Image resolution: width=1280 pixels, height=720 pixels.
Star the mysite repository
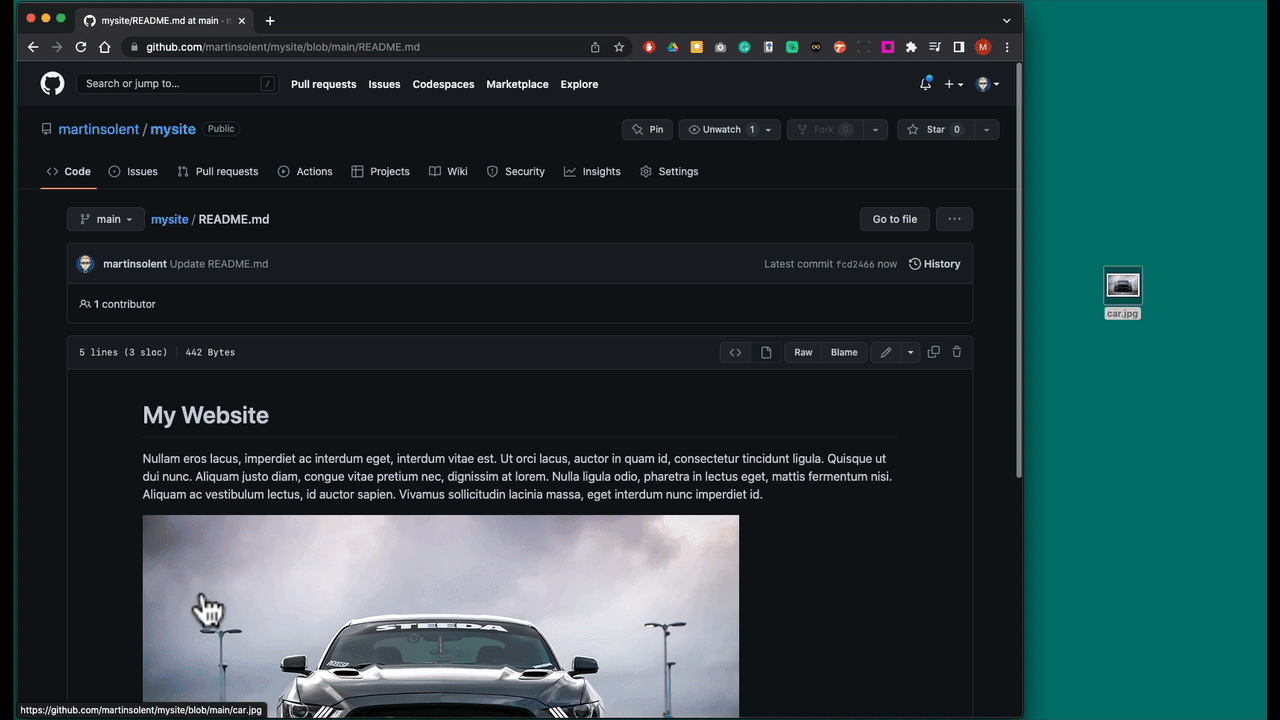coord(935,129)
